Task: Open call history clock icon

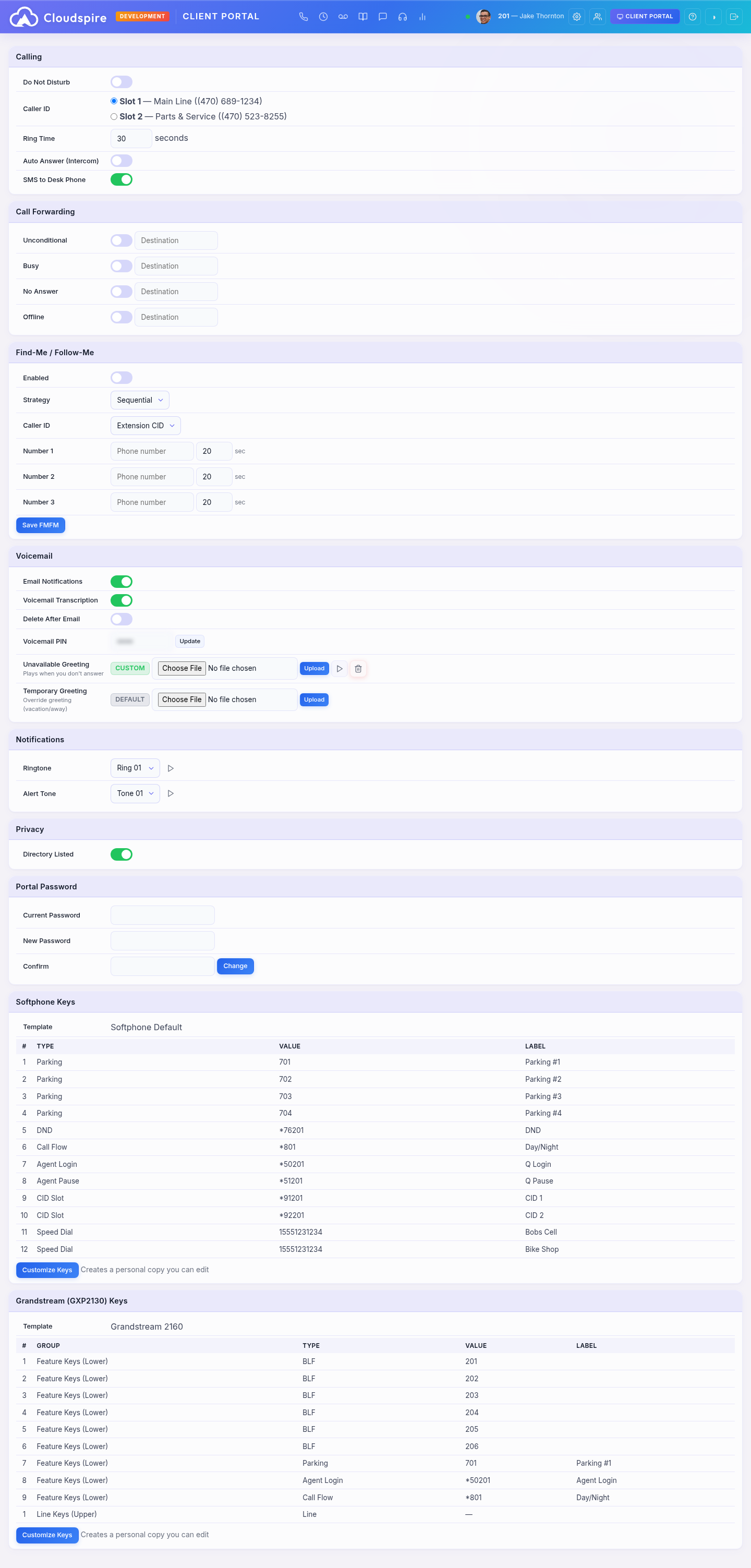Action: pos(323,17)
